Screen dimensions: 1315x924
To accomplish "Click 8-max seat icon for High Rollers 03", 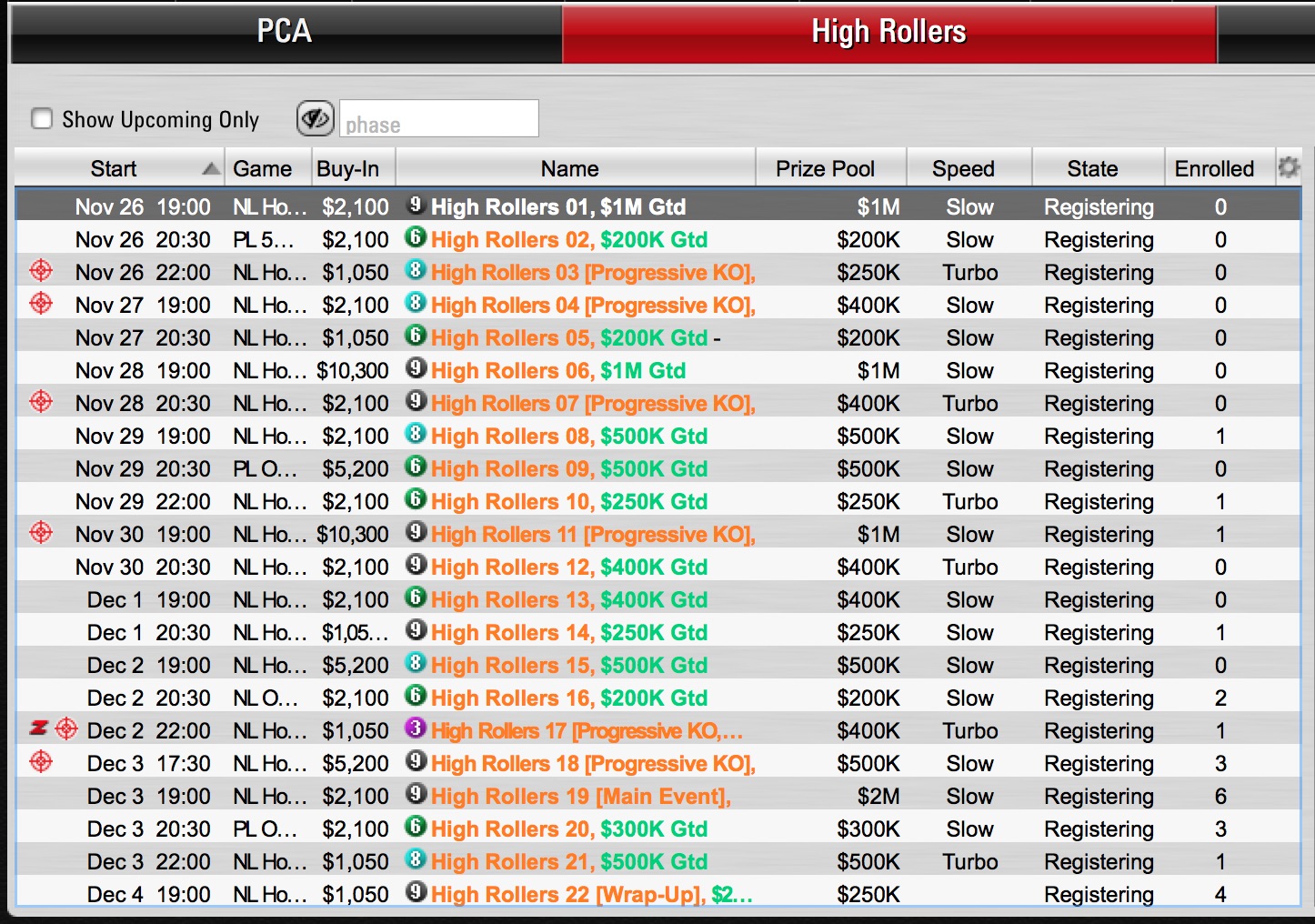I will point(416,271).
